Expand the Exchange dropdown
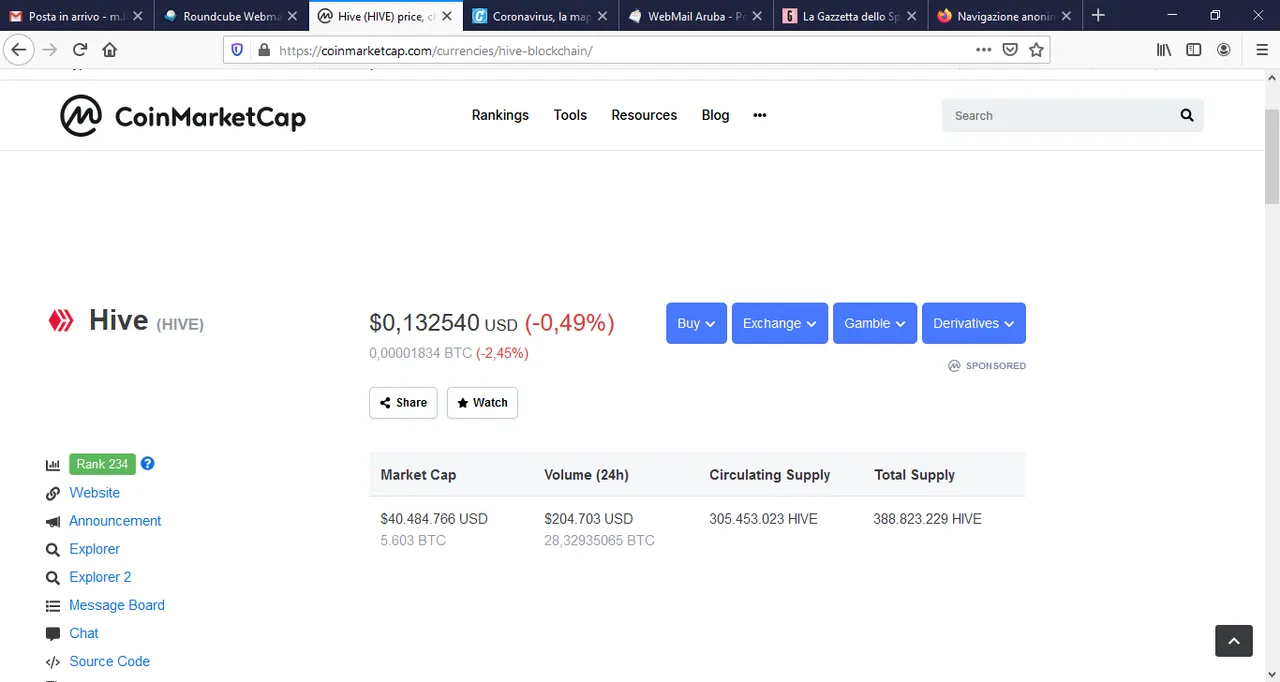The height and width of the screenshot is (682, 1280). 780,323
